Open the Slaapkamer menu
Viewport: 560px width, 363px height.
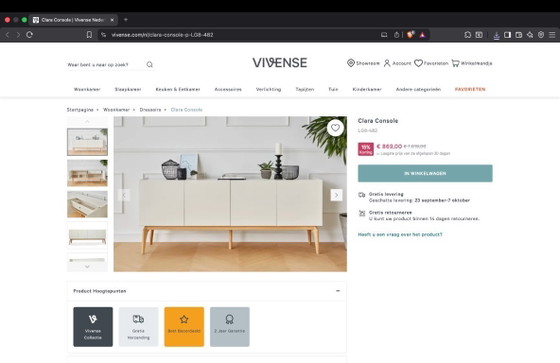point(128,89)
